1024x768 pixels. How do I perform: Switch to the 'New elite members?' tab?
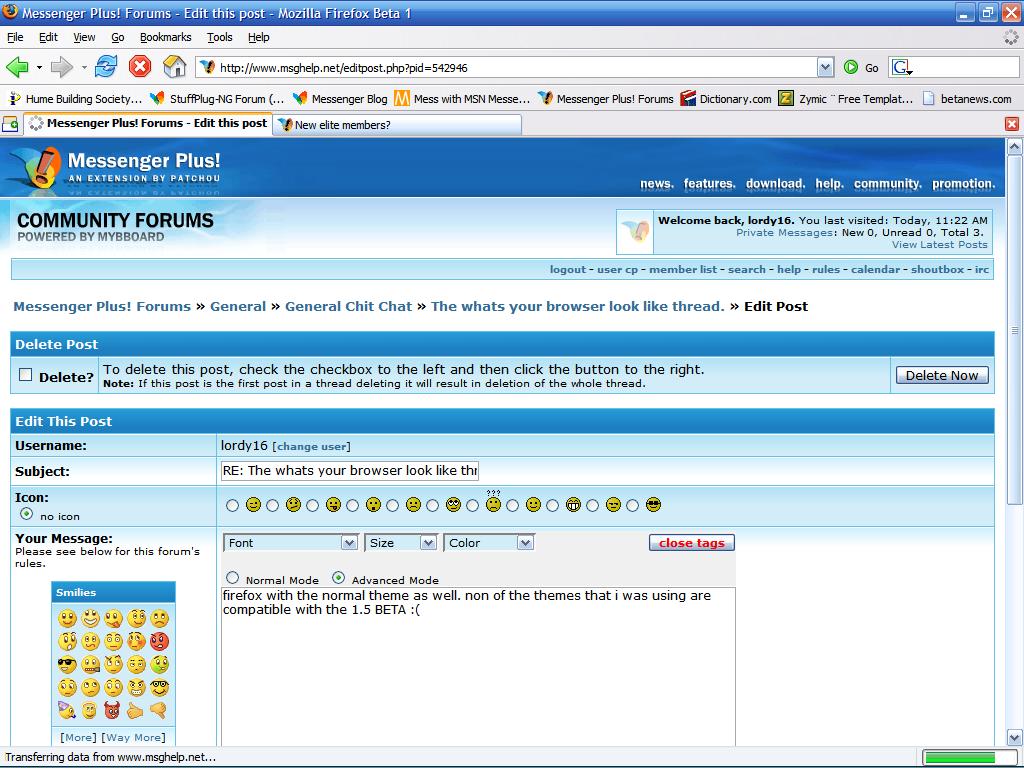(397, 125)
